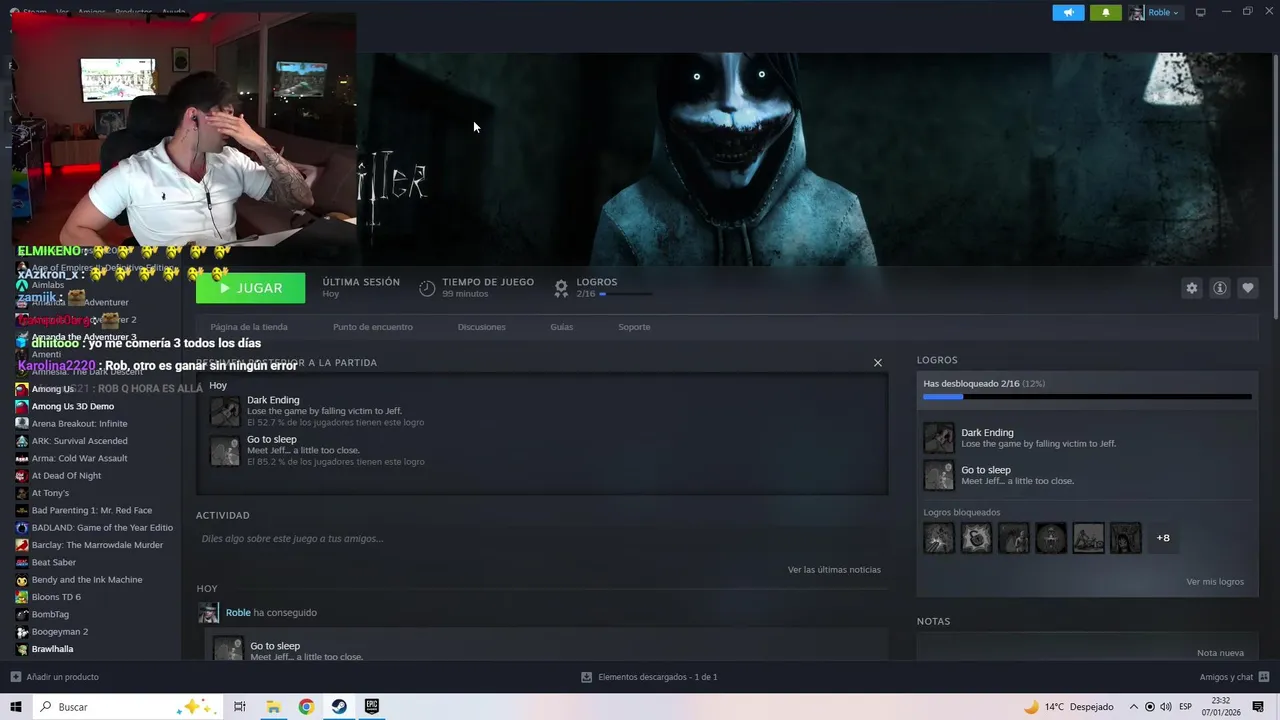Switch to Página de la tienda tab

coord(249,327)
